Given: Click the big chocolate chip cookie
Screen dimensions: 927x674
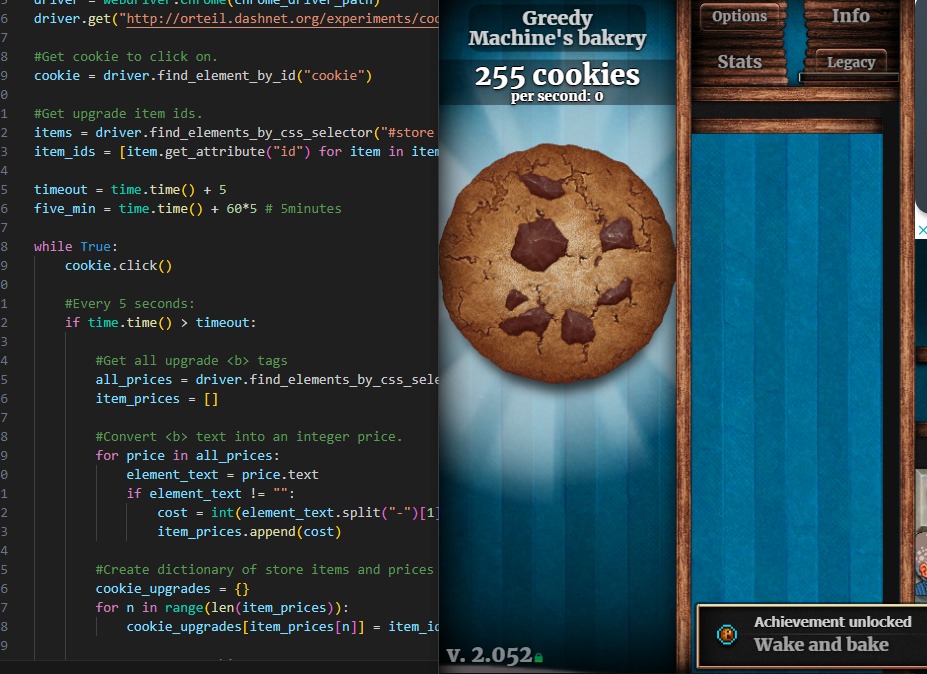Looking at the screenshot, I should 558,263.
